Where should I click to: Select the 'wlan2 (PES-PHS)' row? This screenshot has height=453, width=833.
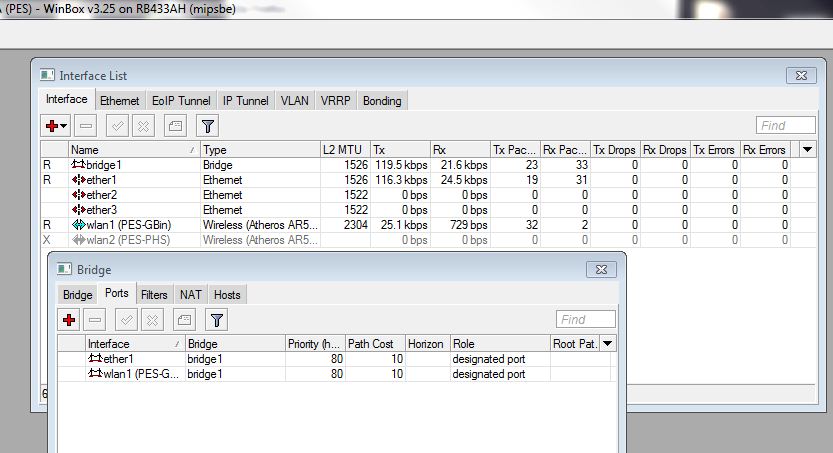click(428, 240)
